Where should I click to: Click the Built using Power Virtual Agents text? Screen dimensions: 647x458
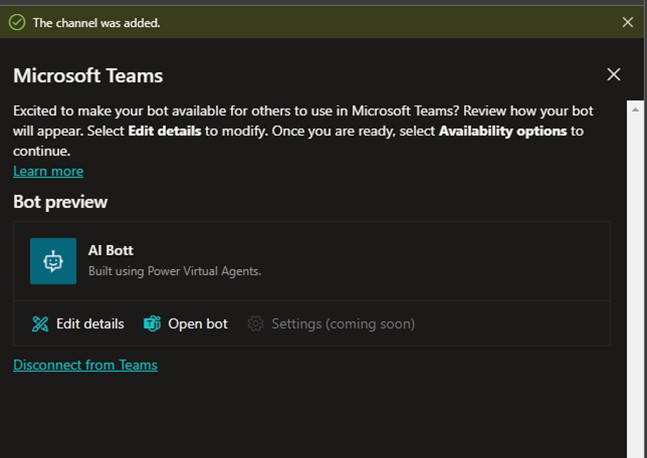[174, 270]
